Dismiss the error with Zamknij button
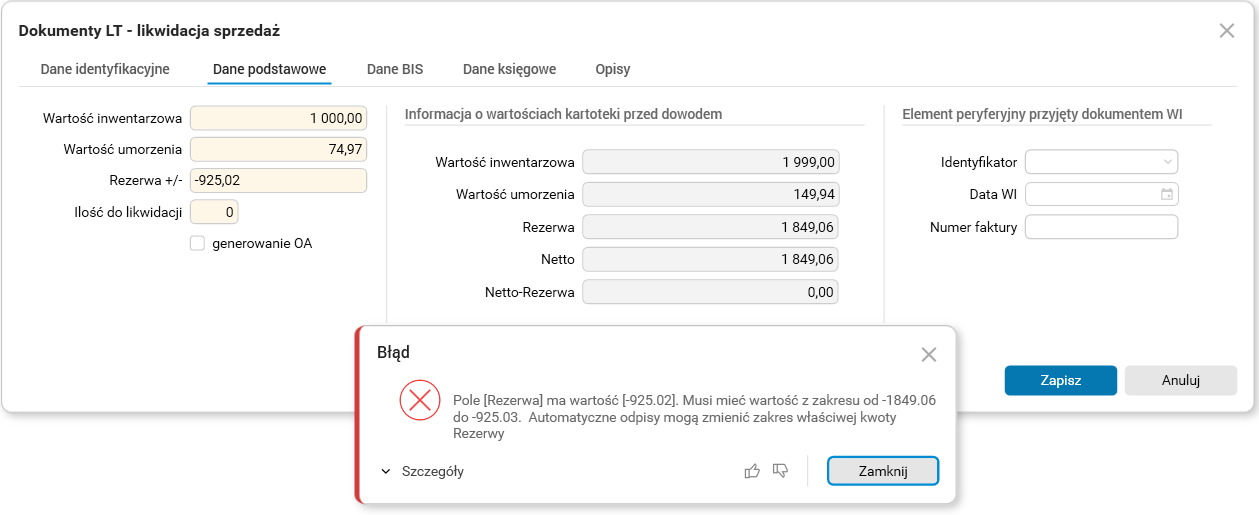Viewport: 1259px width, 515px height. pyautogui.click(x=882, y=471)
